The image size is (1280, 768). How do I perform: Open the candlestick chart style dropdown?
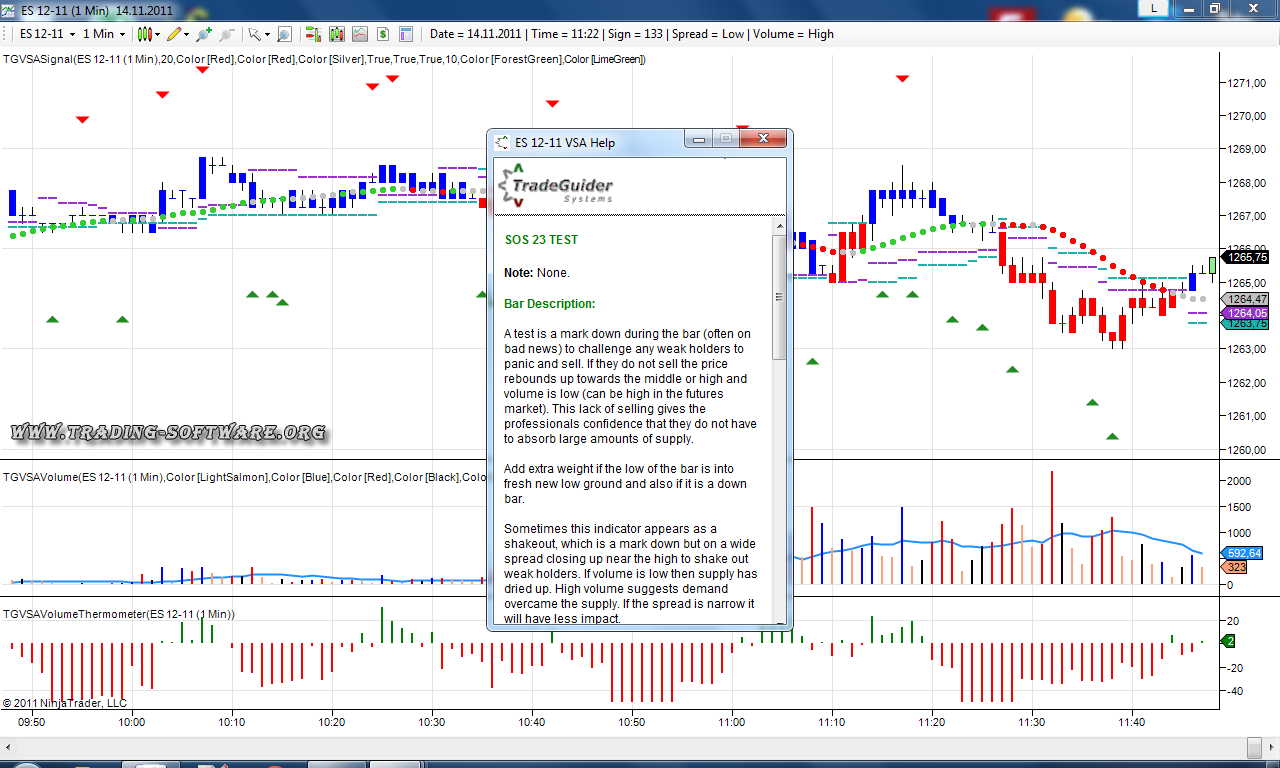[149, 34]
